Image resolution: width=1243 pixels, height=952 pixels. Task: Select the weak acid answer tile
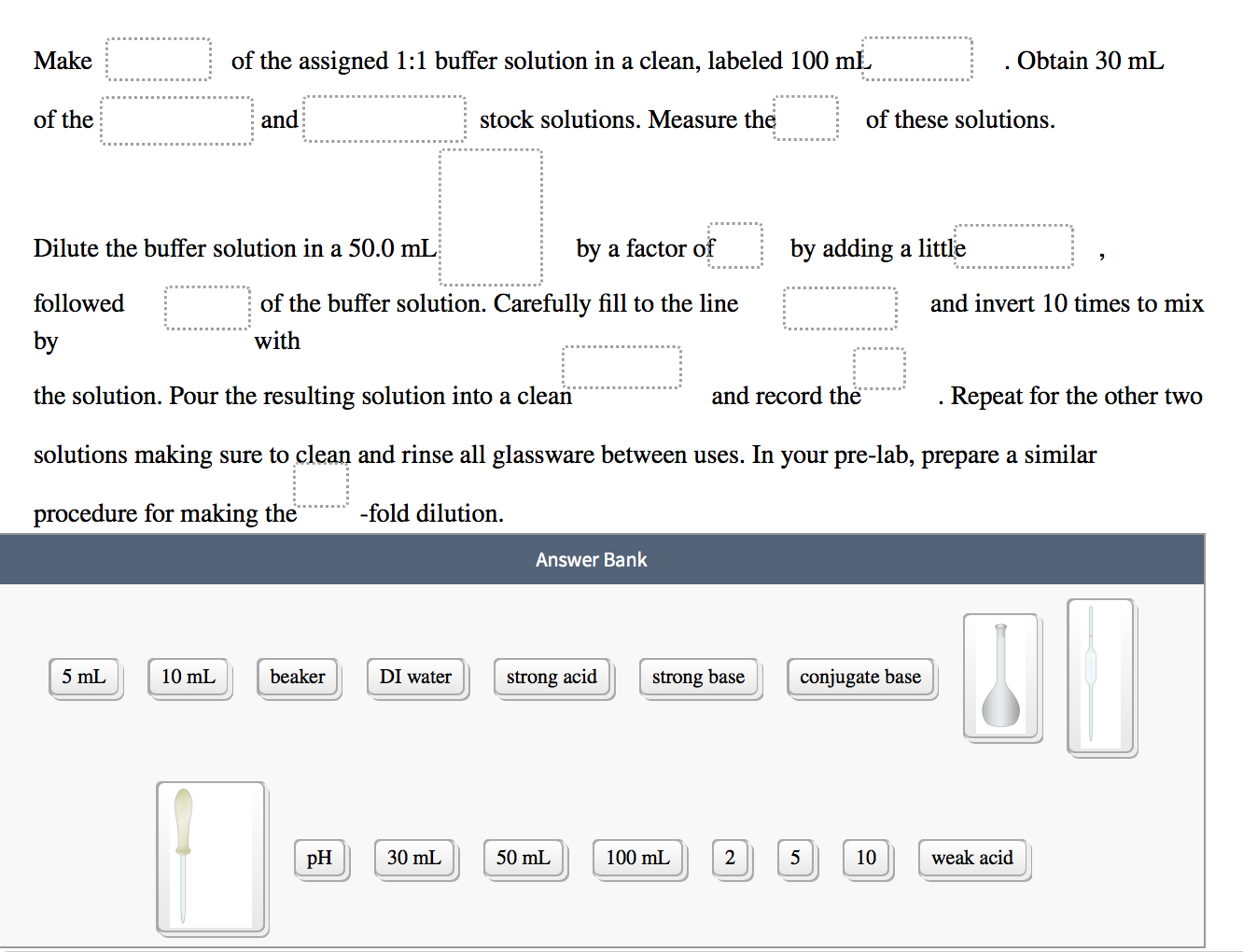pos(973,857)
